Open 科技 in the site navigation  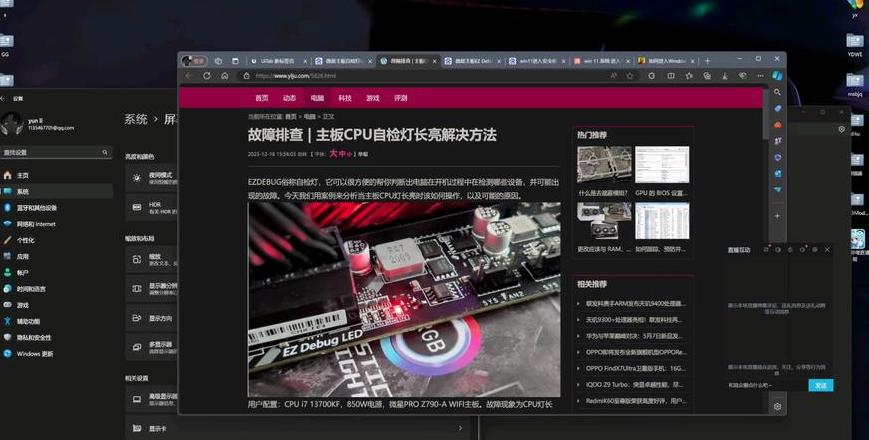click(x=345, y=98)
